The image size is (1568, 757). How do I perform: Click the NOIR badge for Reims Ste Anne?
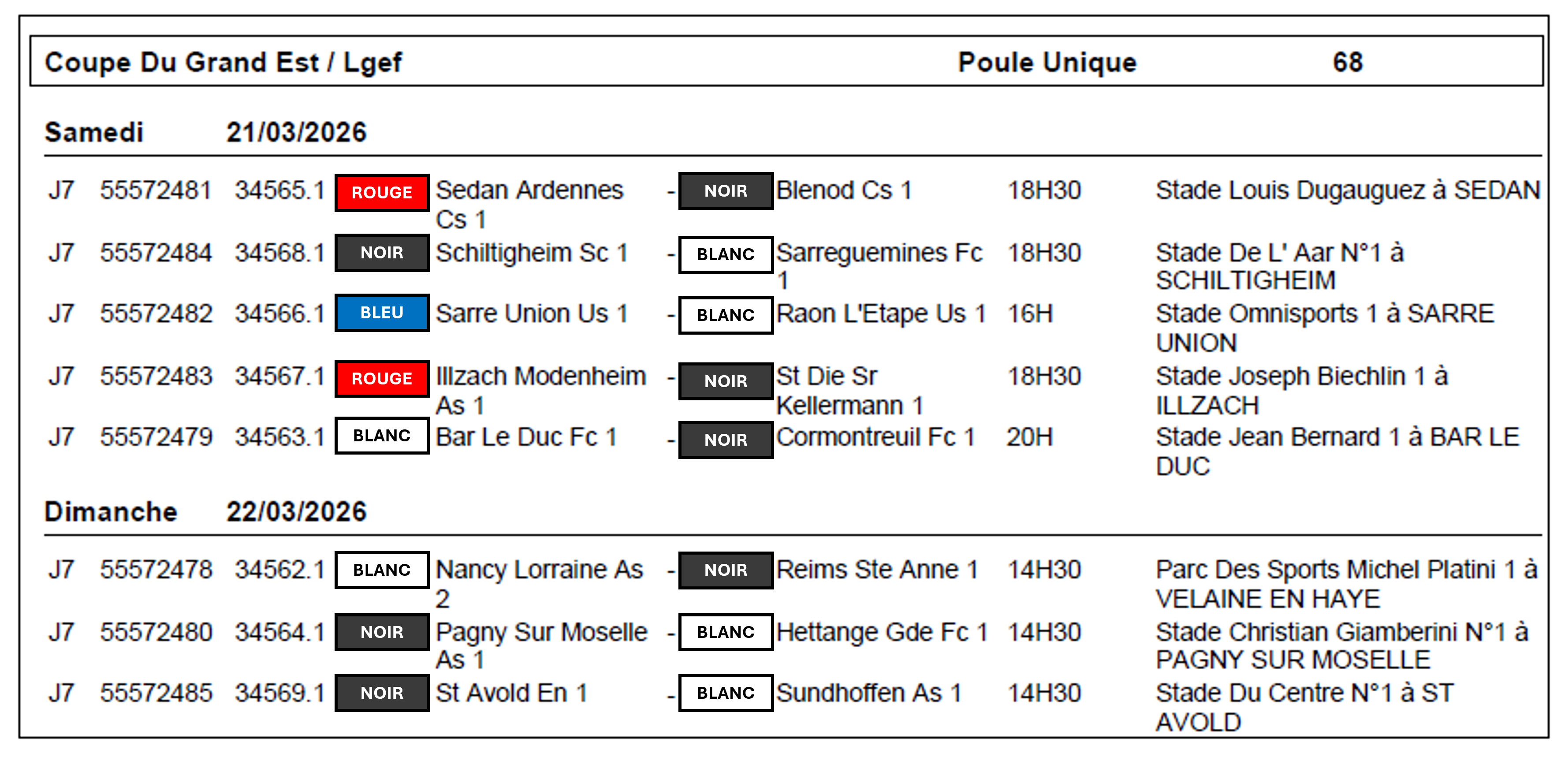click(726, 570)
